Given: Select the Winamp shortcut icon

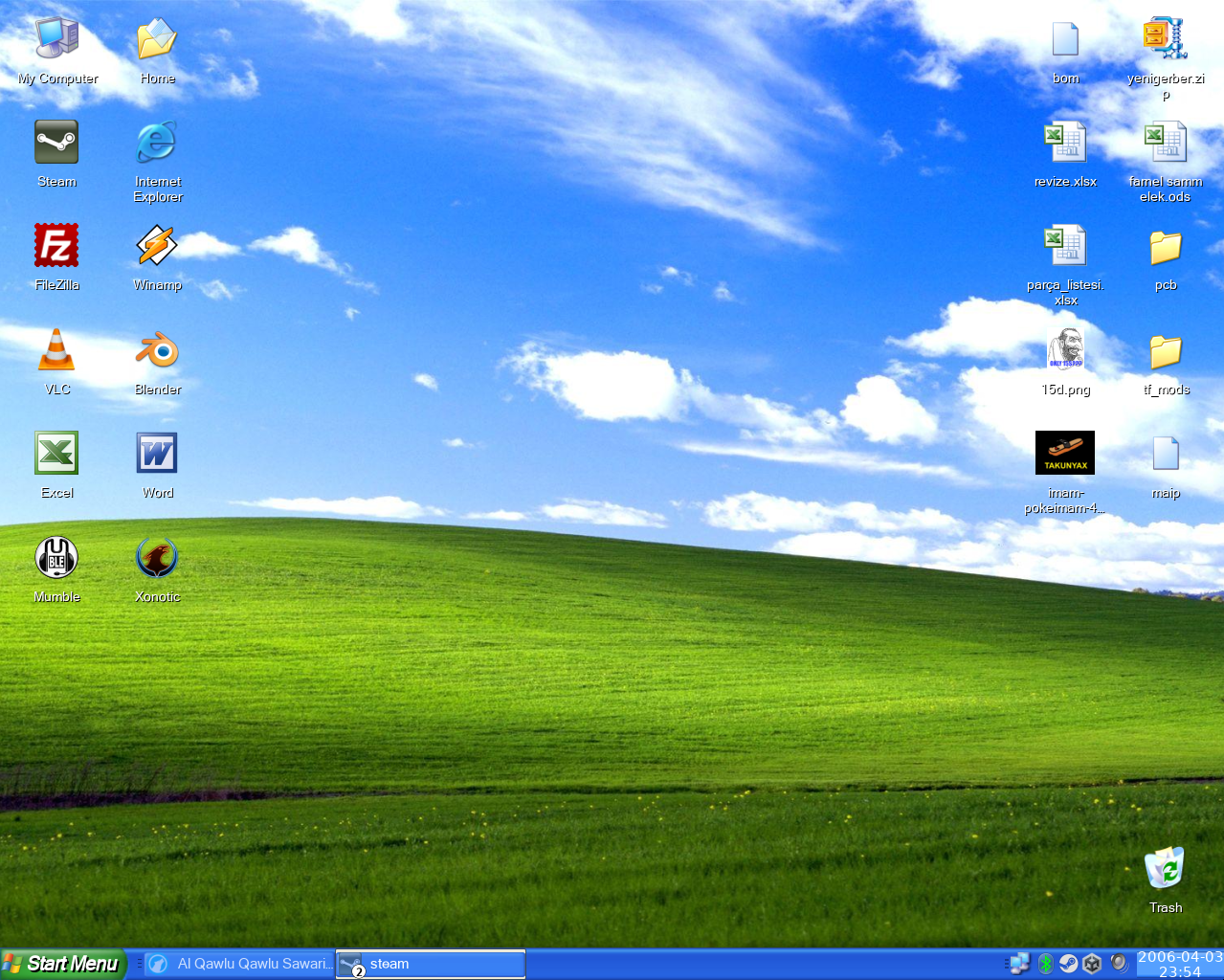Looking at the screenshot, I should pos(157,246).
